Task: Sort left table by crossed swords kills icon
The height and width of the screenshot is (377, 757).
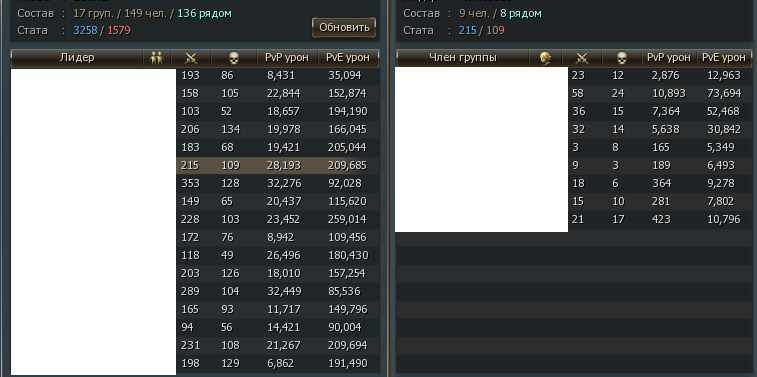Action: pos(191,58)
